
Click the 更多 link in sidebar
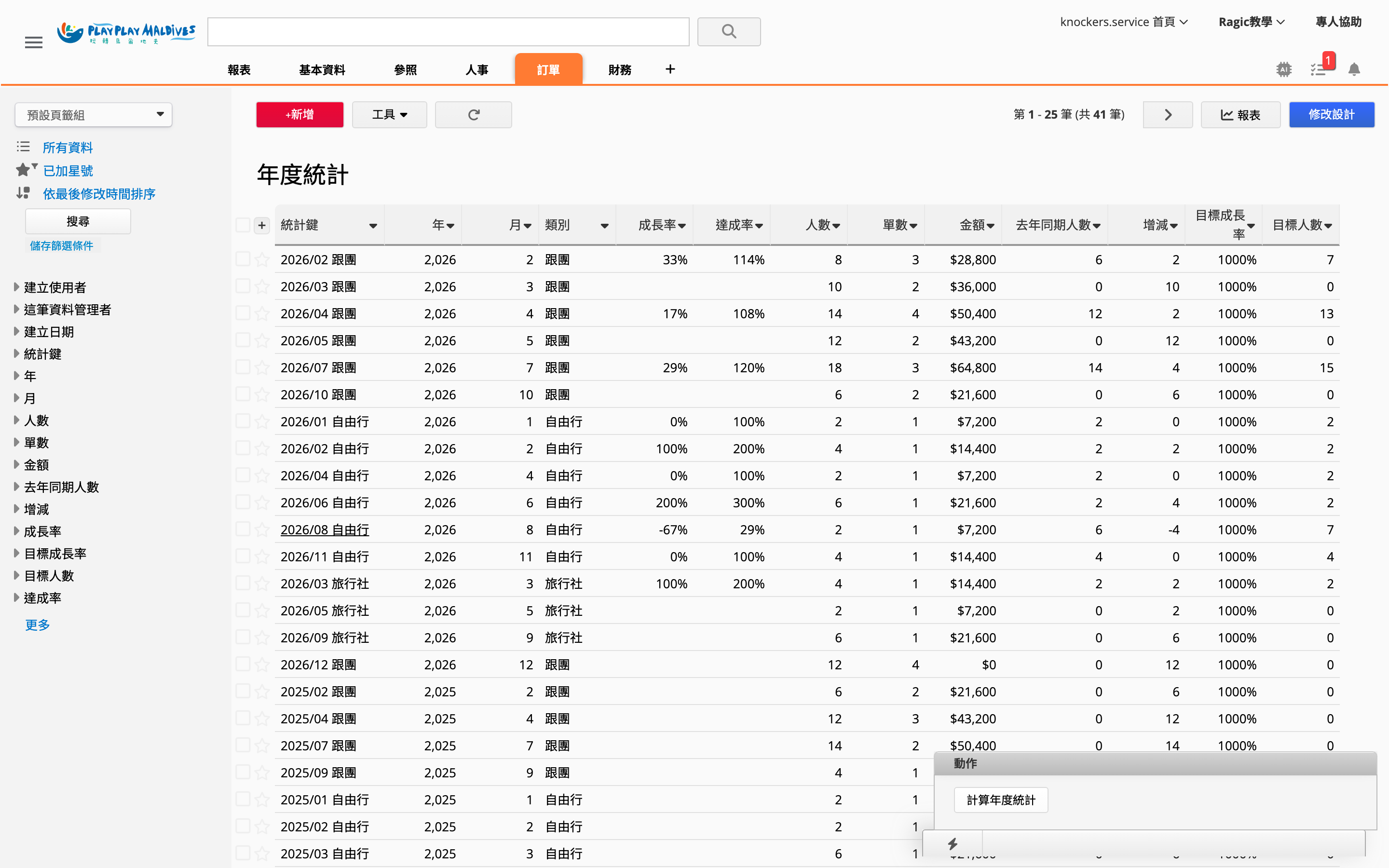(37, 624)
